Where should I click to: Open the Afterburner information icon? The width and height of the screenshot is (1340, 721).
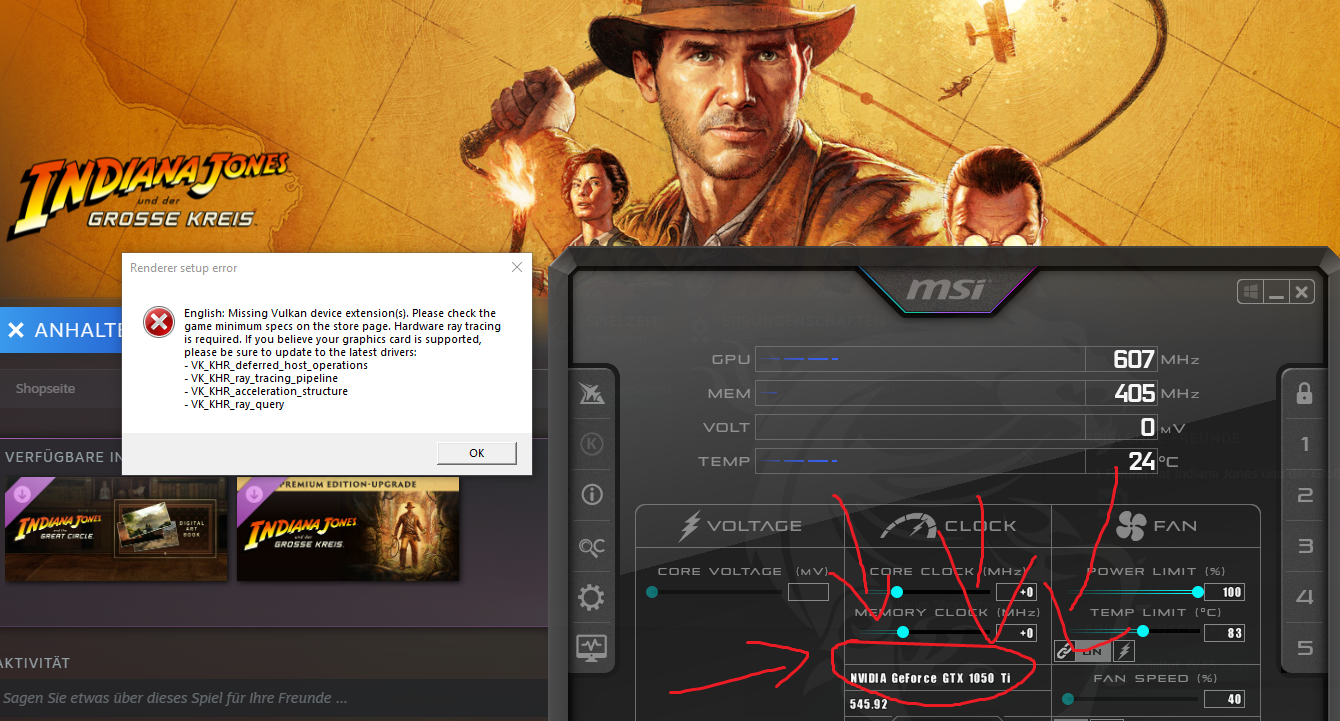coord(591,495)
